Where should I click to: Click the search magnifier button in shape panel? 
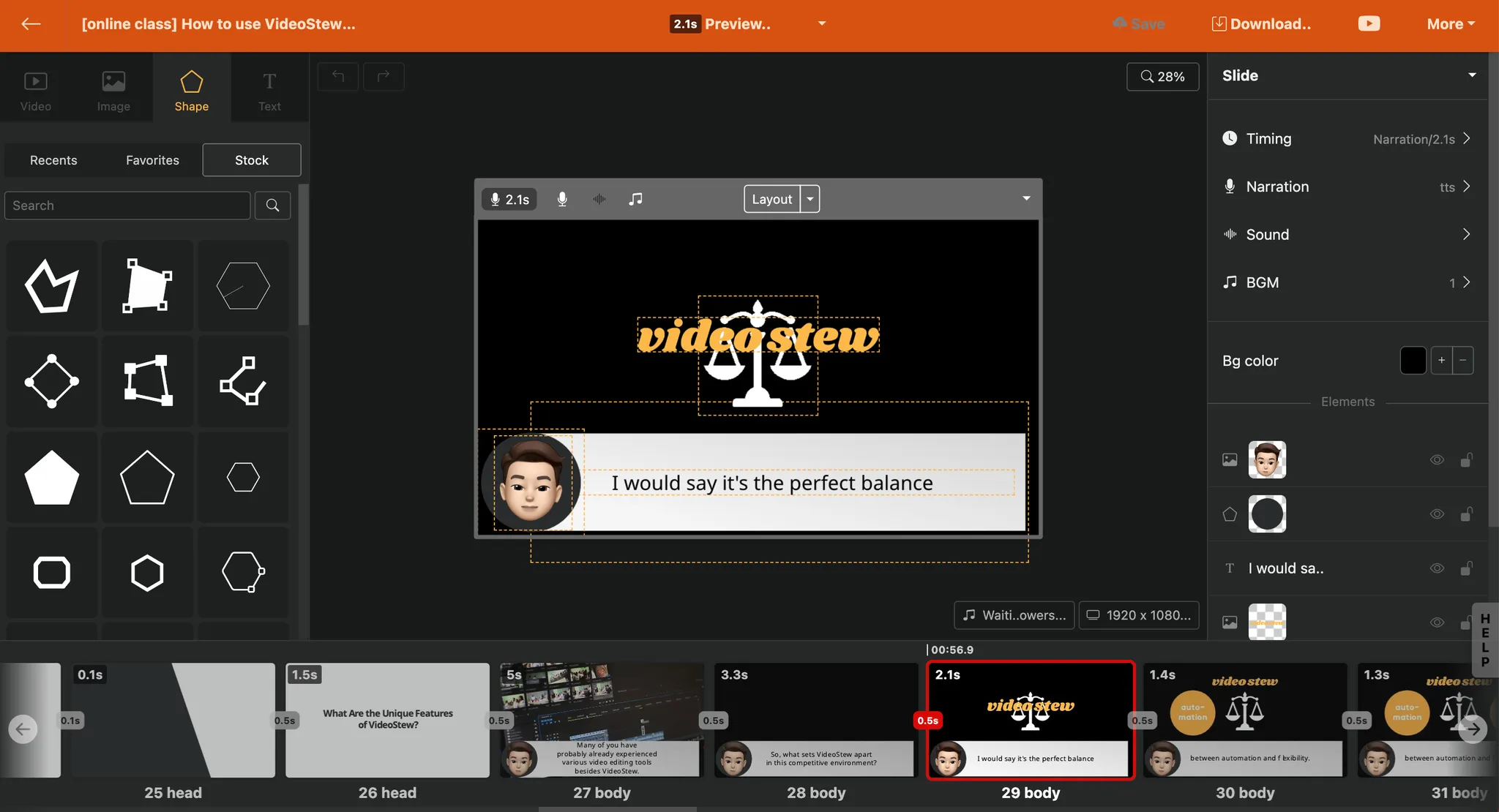[272, 206]
